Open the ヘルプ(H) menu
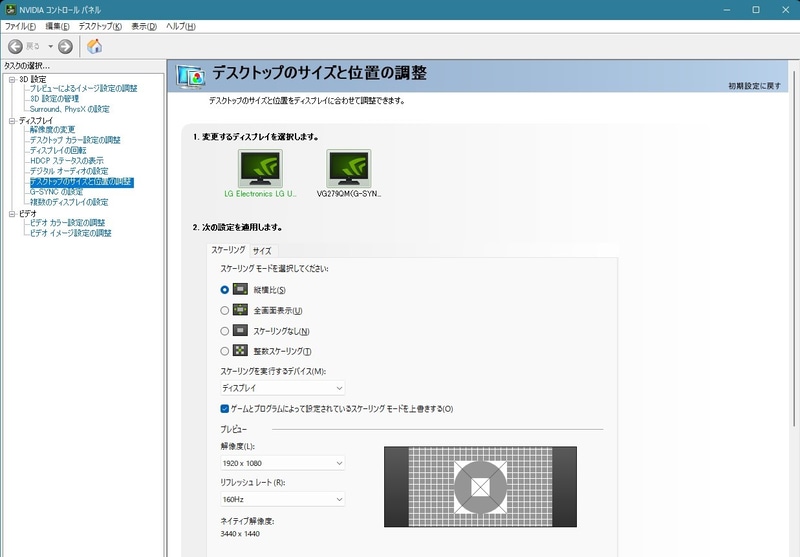 click(x=181, y=27)
